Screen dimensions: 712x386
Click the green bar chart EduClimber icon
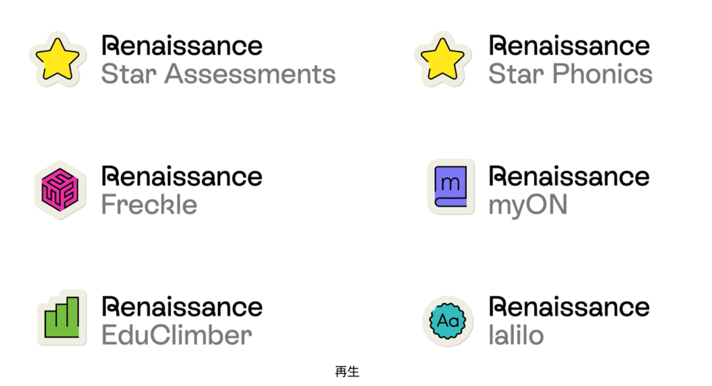point(62,318)
